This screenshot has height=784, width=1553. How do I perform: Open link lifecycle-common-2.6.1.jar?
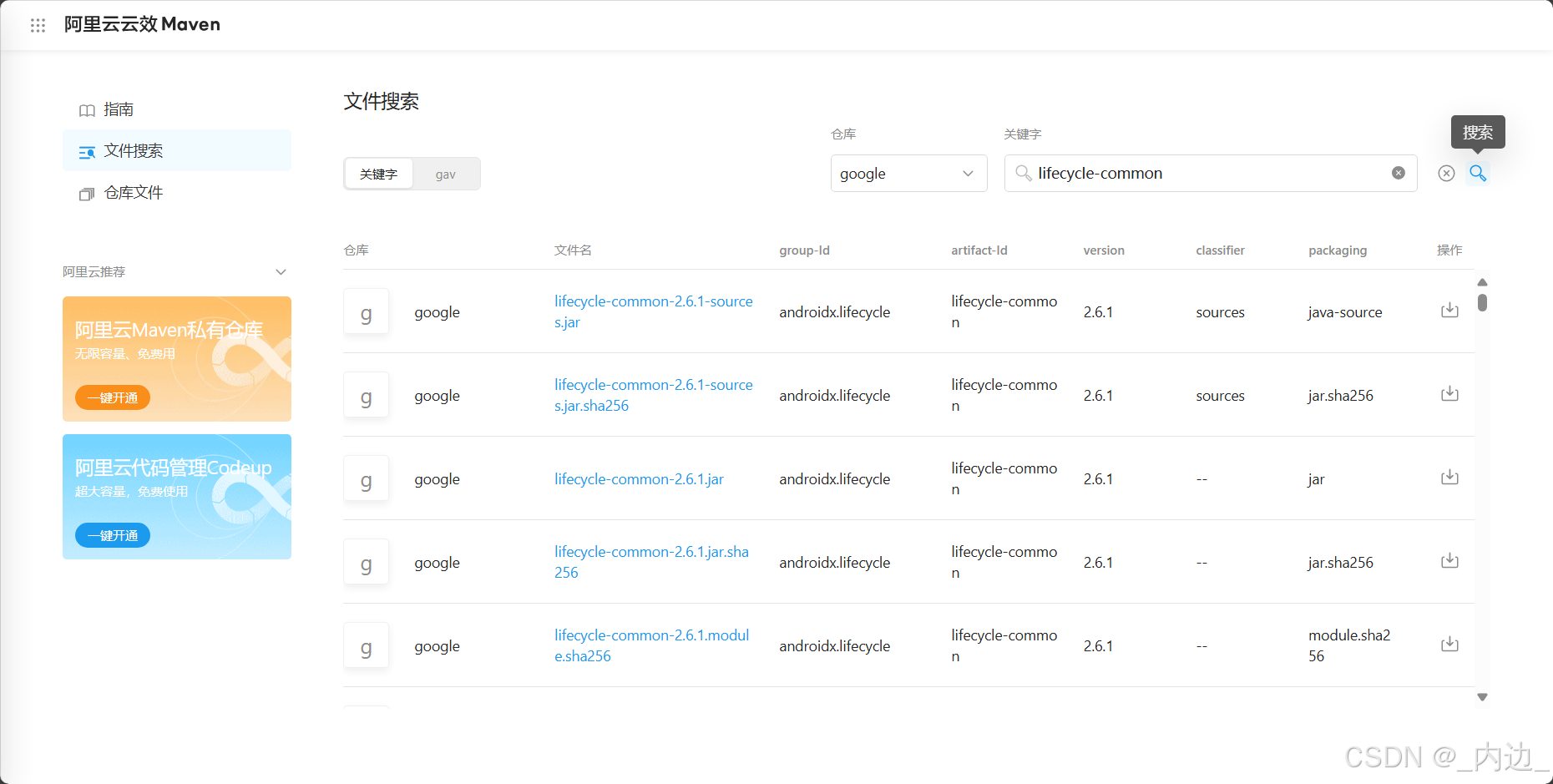(639, 479)
